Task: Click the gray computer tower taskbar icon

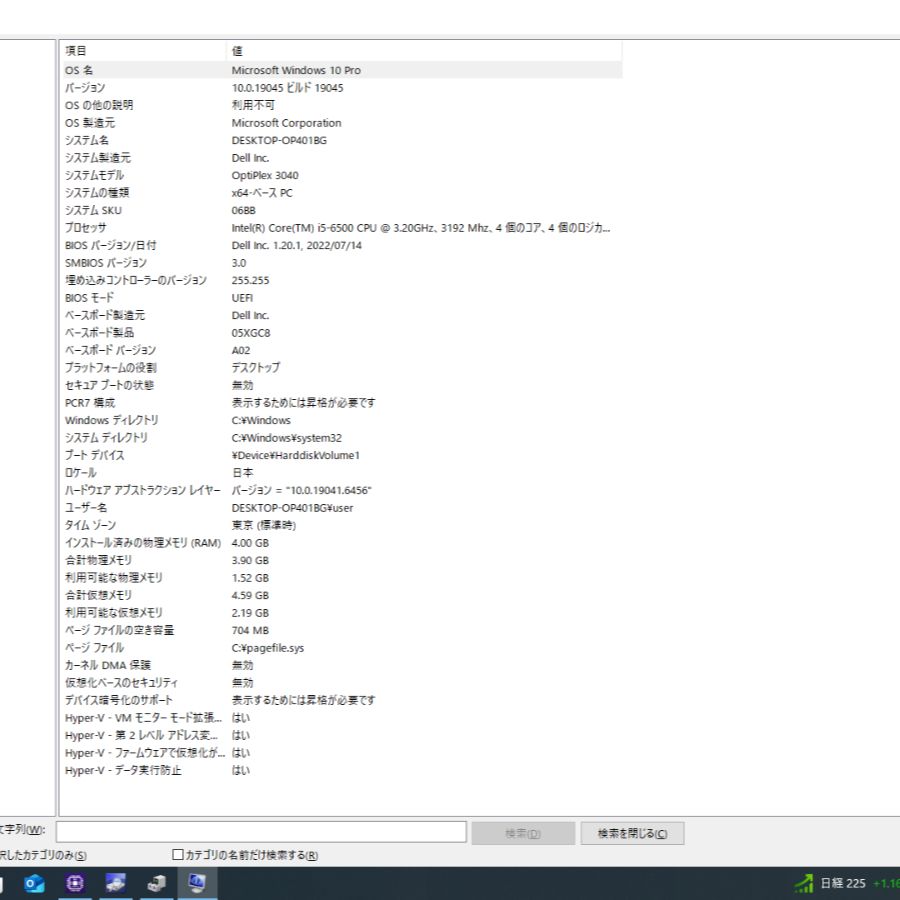Action: (156, 883)
